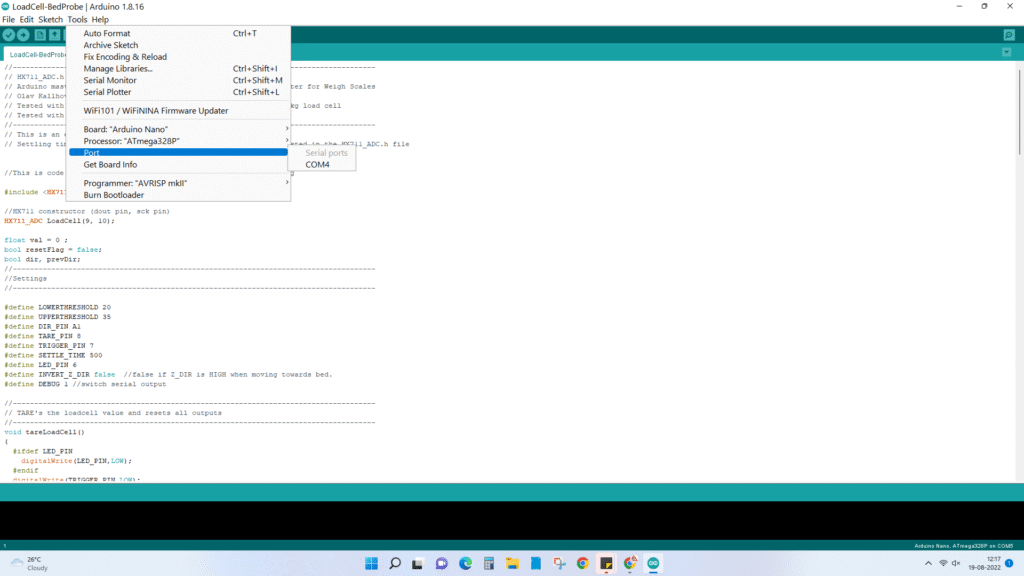Click the Open sketch toolbar icon
The width and height of the screenshot is (1024, 576).
coord(55,35)
